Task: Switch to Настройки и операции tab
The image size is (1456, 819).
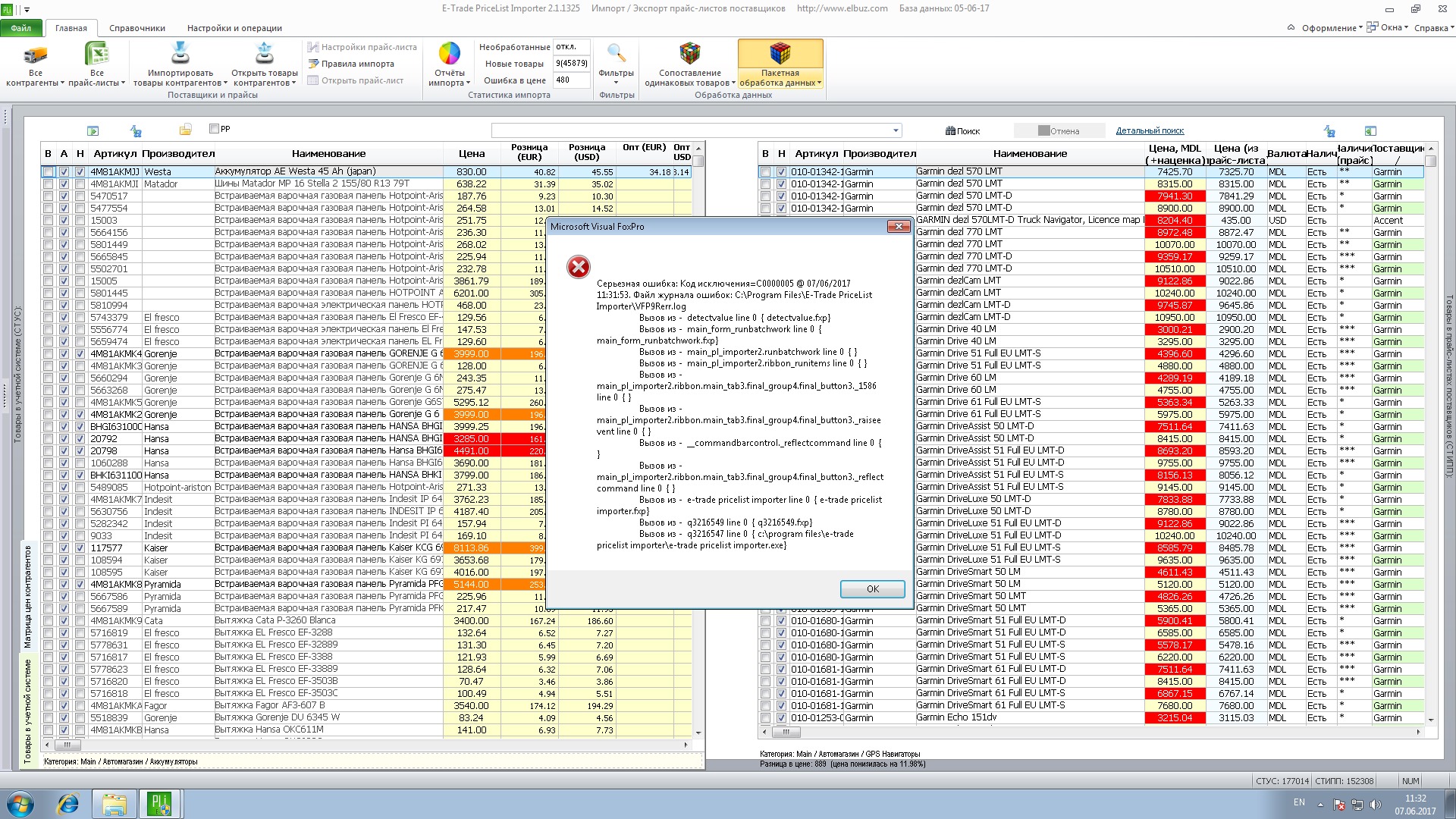Action: coord(234,28)
